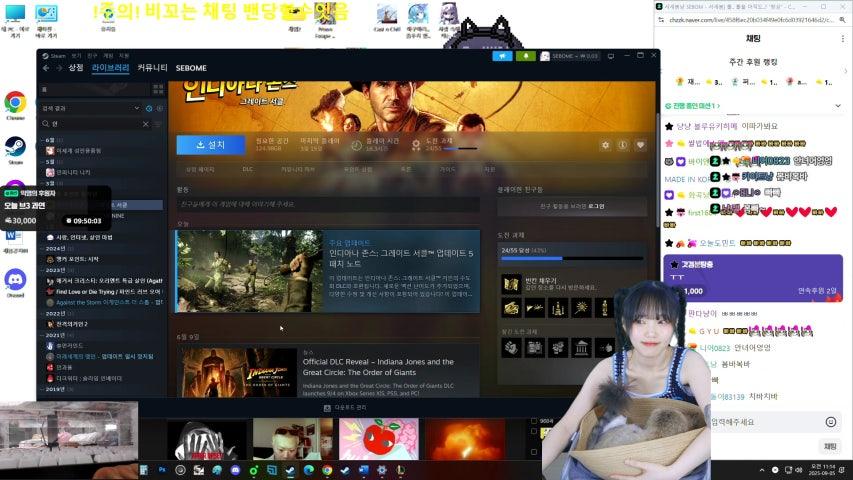Open the update 5 patch notes thumbnail
The height and width of the screenshot is (480, 853).
(x=250, y=271)
